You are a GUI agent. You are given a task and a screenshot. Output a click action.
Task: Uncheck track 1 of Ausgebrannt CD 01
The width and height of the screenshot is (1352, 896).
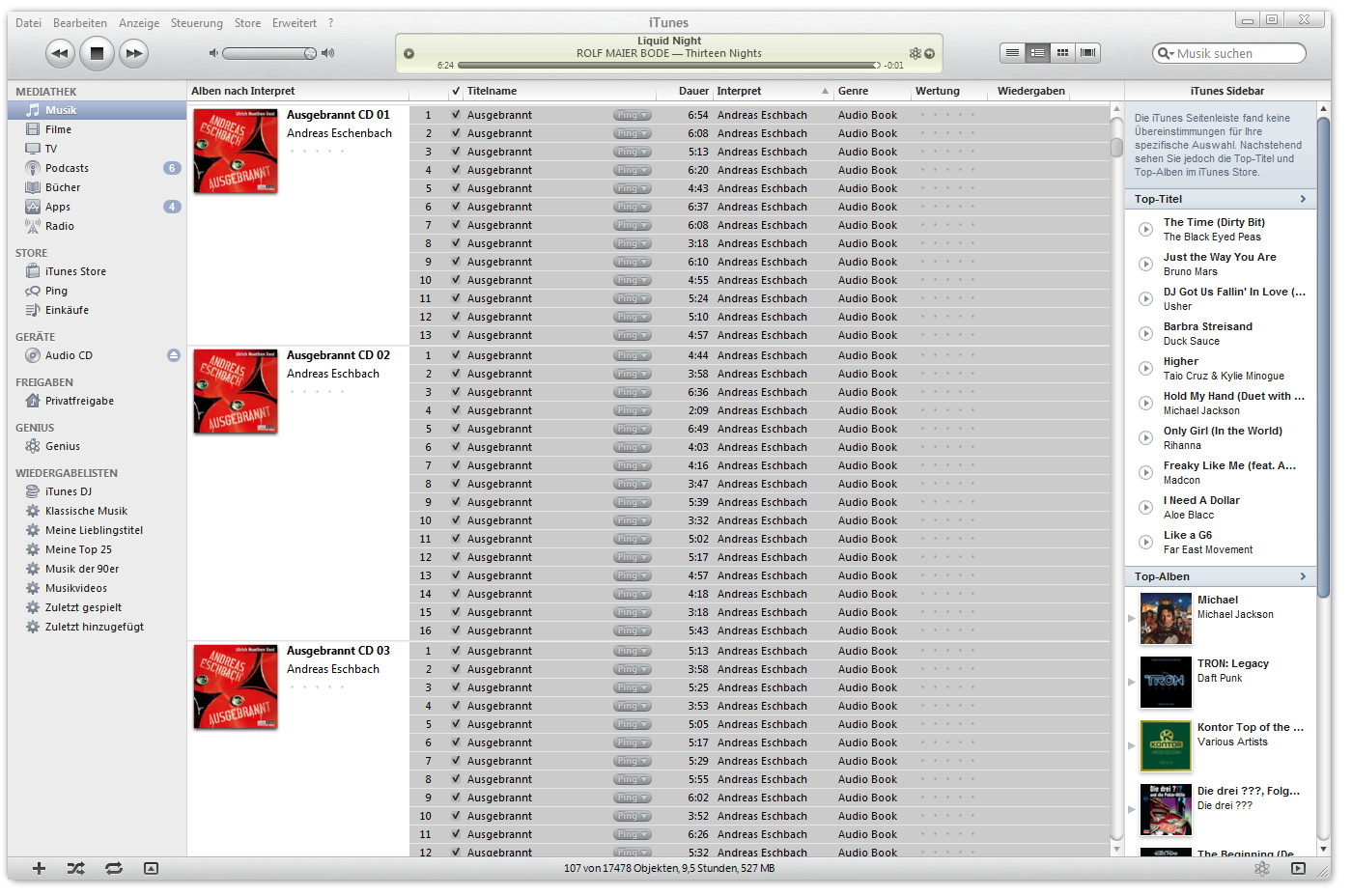[456, 115]
